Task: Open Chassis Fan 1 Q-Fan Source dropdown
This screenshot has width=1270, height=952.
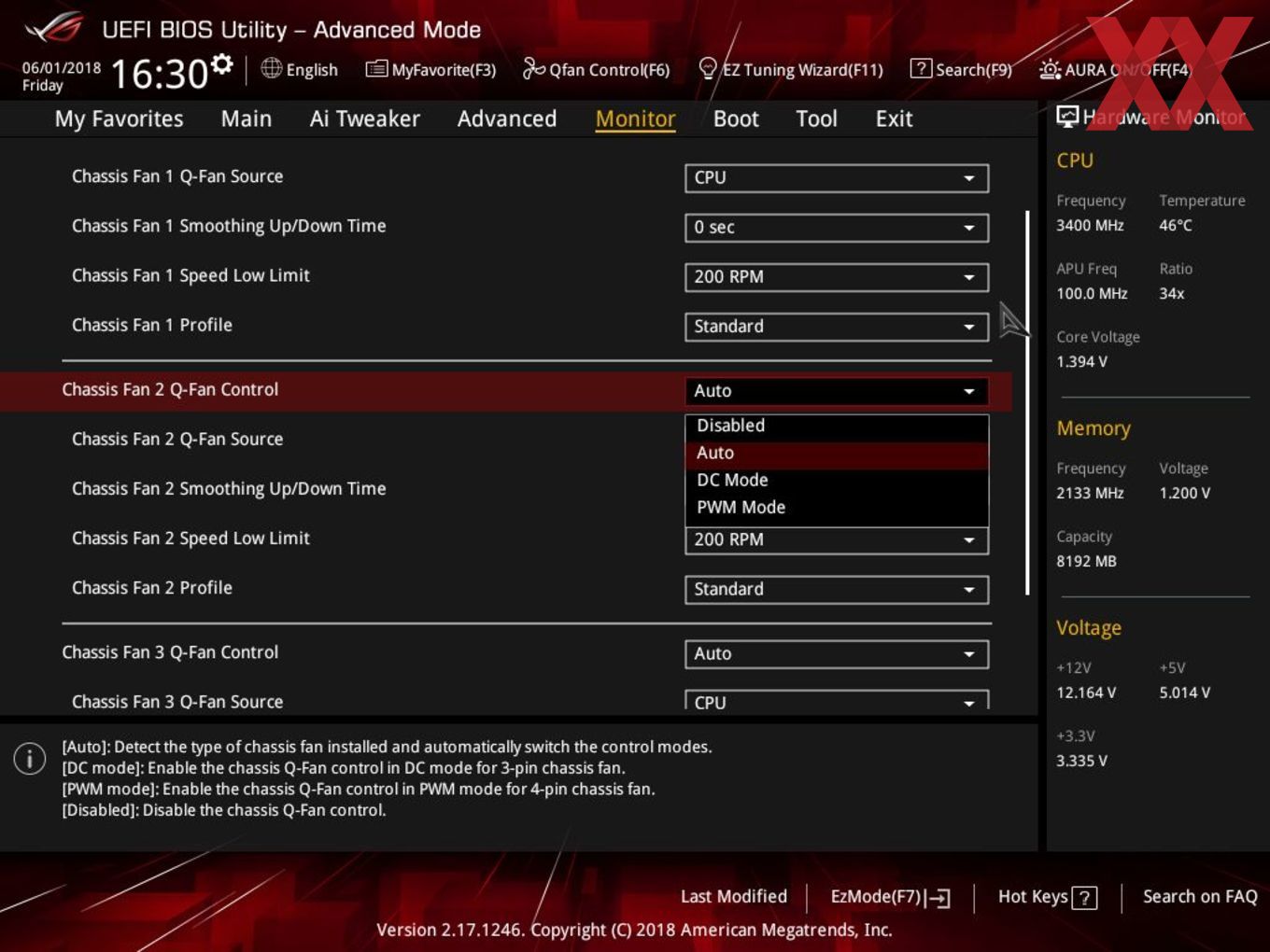Action: (837, 177)
